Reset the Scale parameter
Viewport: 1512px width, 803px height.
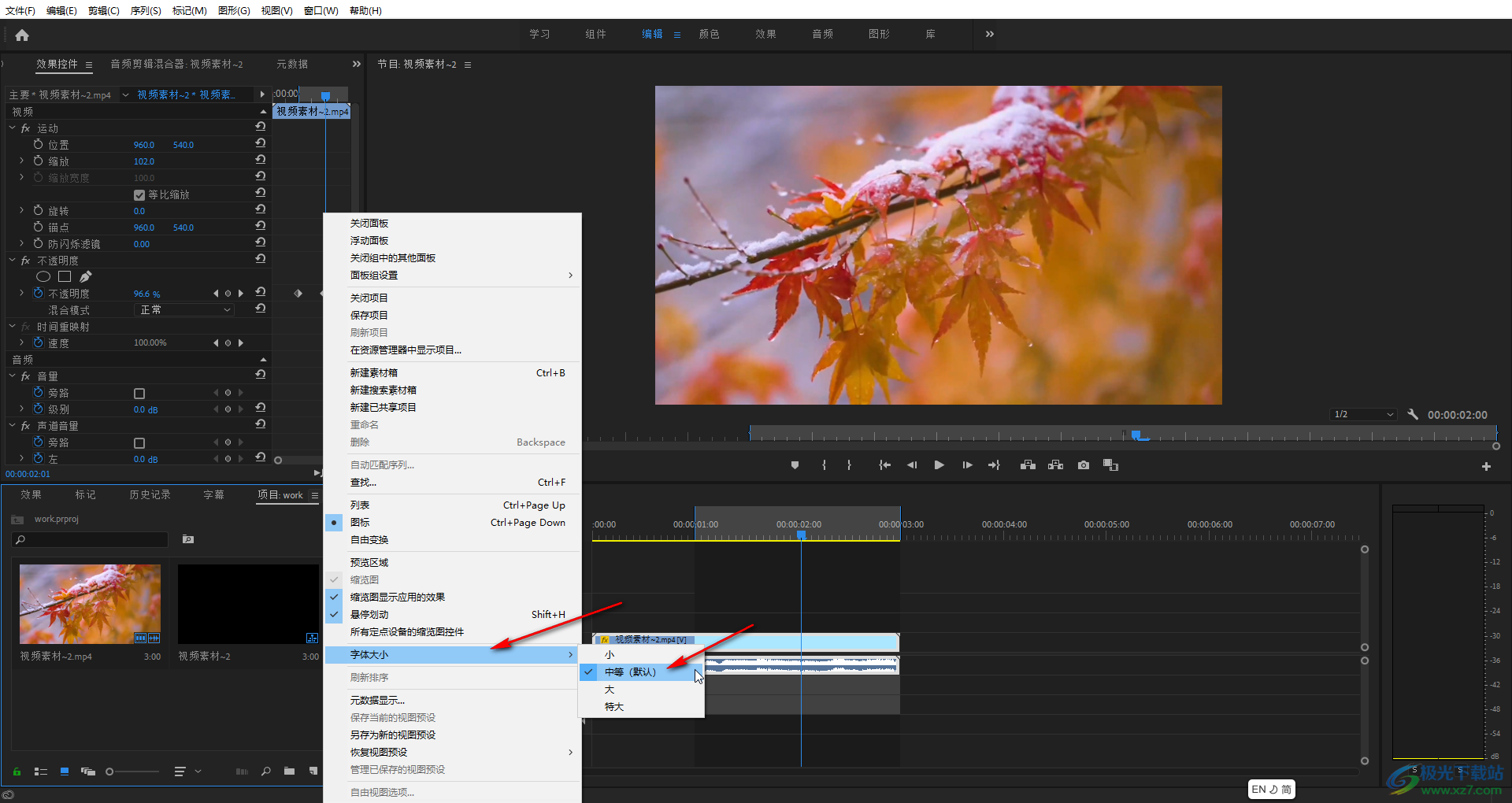(261, 160)
